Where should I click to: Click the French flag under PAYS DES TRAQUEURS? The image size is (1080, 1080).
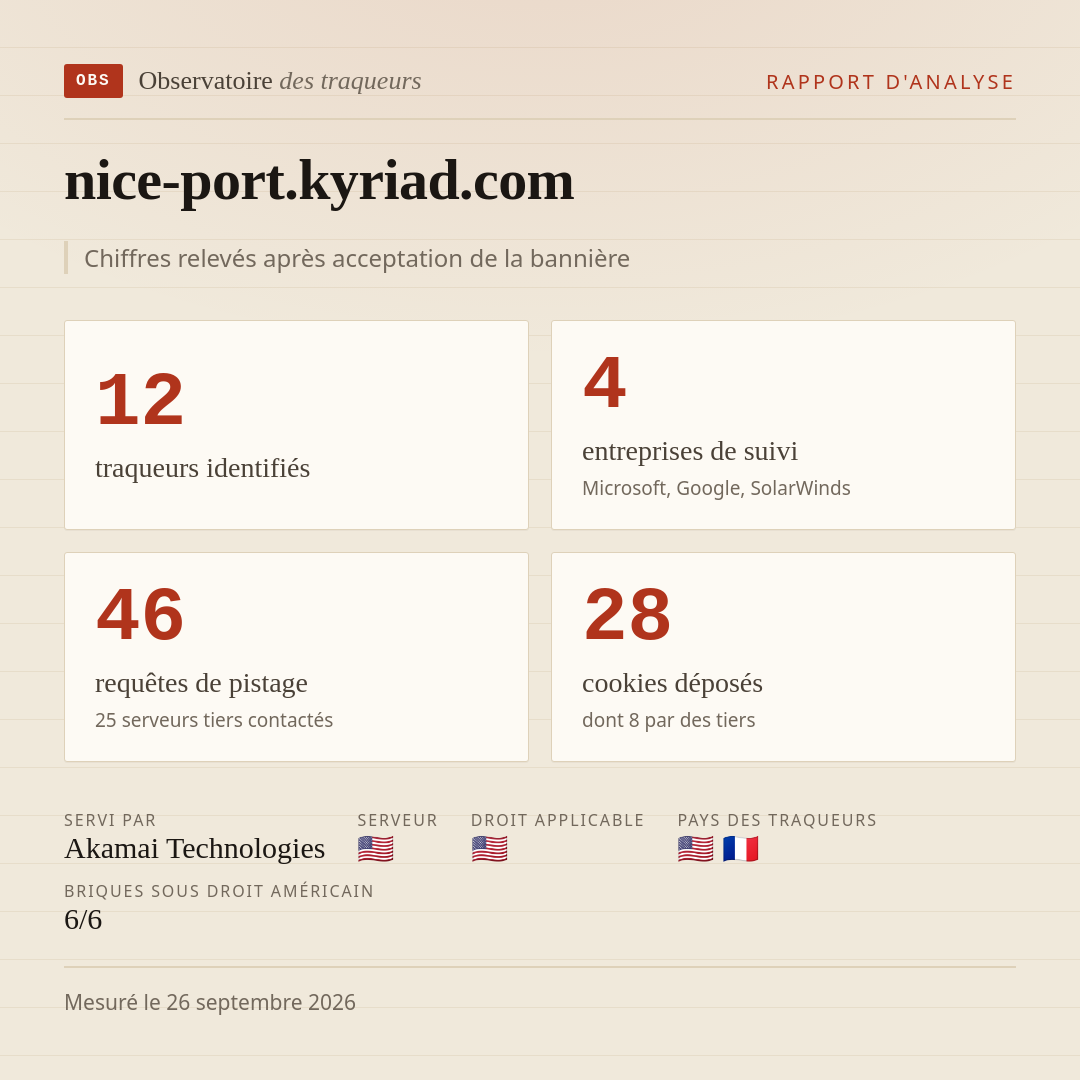point(740,849)
